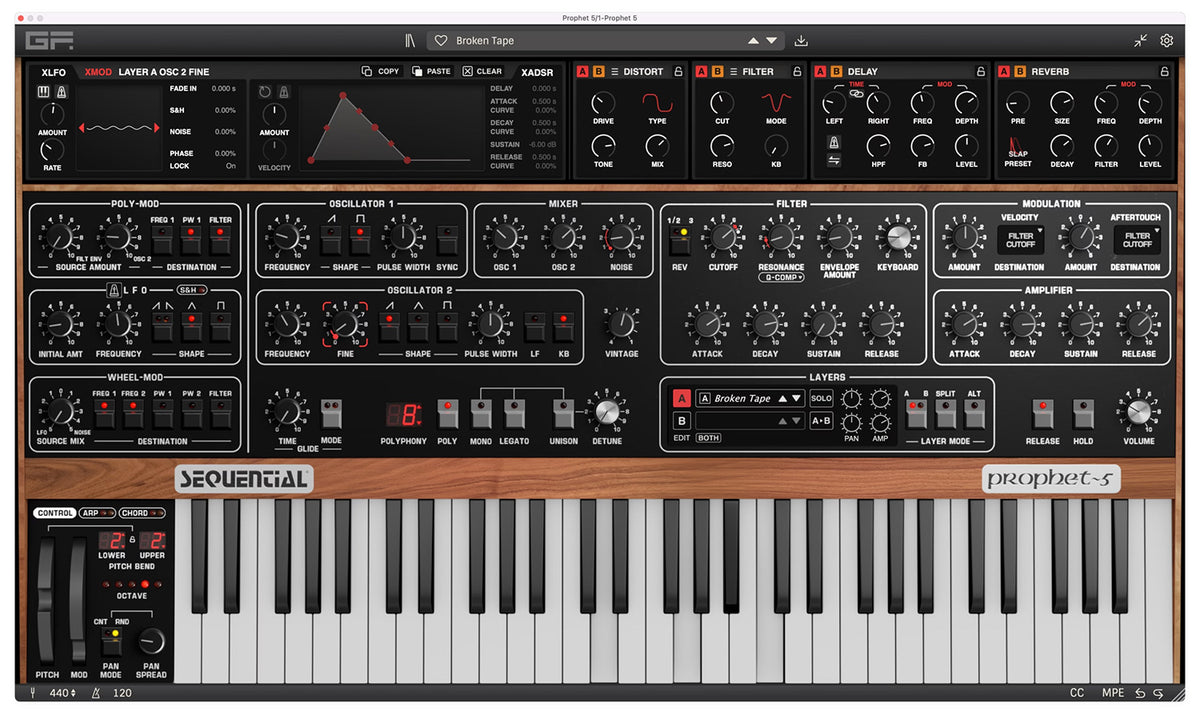This screenshot has height=719, width=1200.
Task: Click the Filter effect lock icon
Action: 797,72
